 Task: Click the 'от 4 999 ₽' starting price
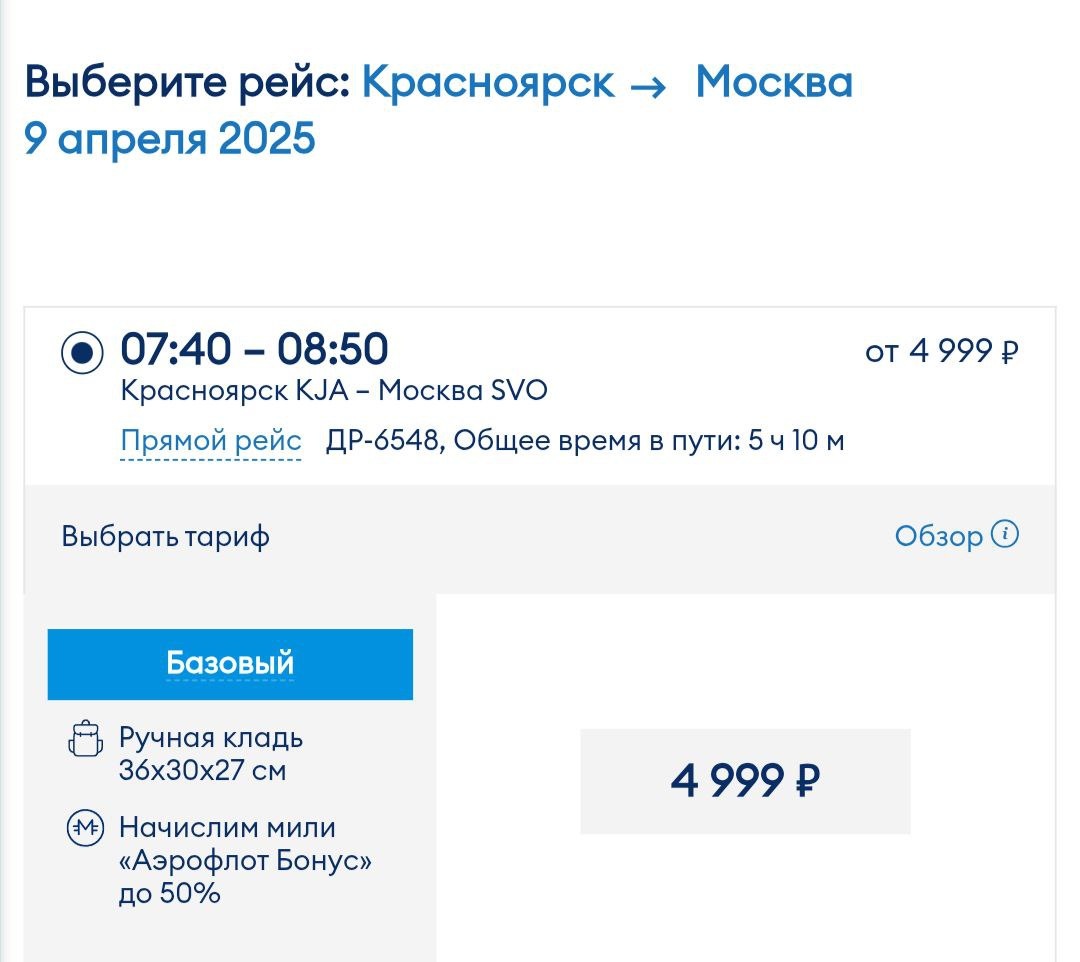[942, 351]
